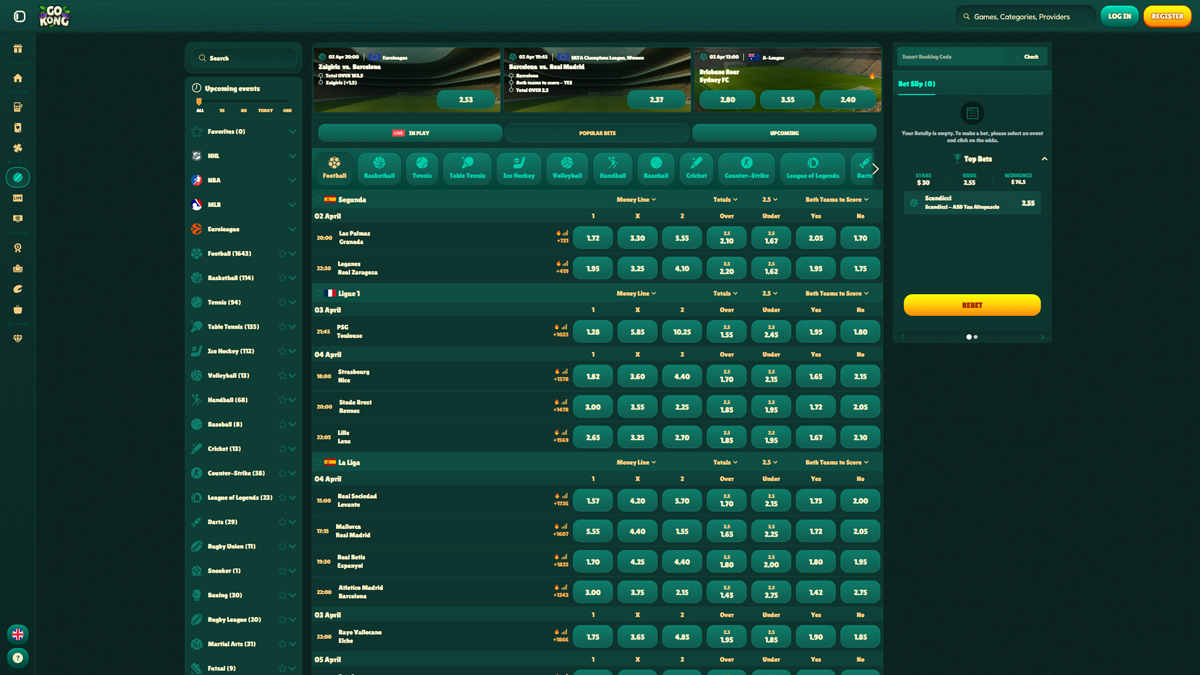Click the REGISTER button
1200x675 pixels.
1166,16
